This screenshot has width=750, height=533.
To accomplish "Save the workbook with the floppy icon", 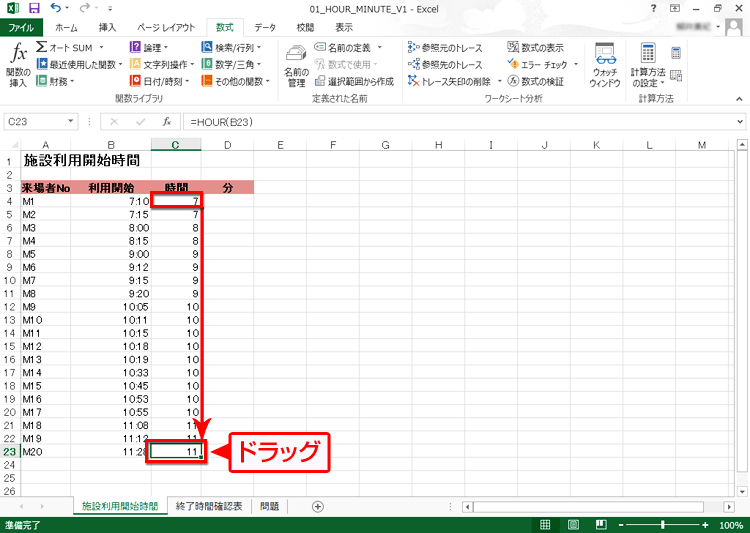I will pyautogui.click(x=34, y=8).
